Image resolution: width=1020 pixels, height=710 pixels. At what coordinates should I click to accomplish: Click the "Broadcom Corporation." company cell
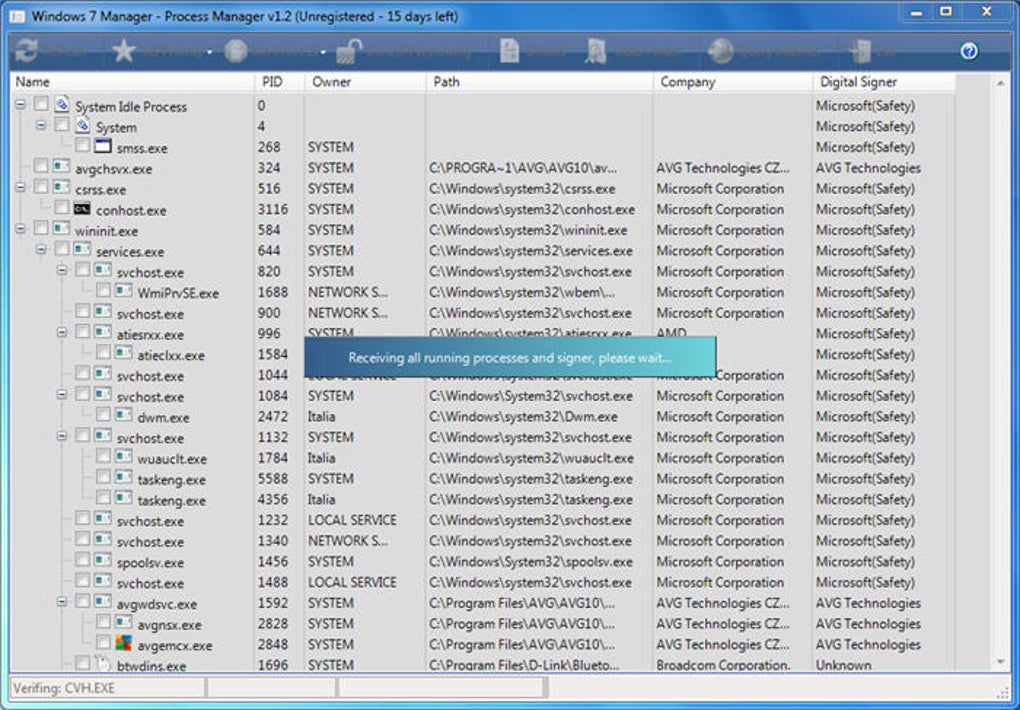click(x=723, y=665)
